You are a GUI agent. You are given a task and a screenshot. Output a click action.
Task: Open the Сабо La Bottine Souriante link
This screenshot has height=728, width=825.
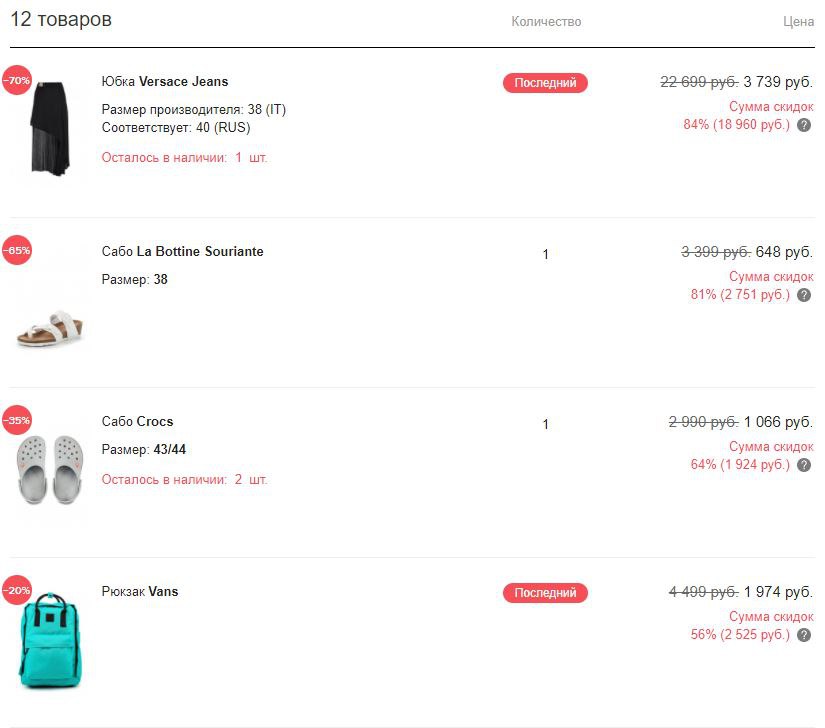pyautogui.click(x=183, y=252)
